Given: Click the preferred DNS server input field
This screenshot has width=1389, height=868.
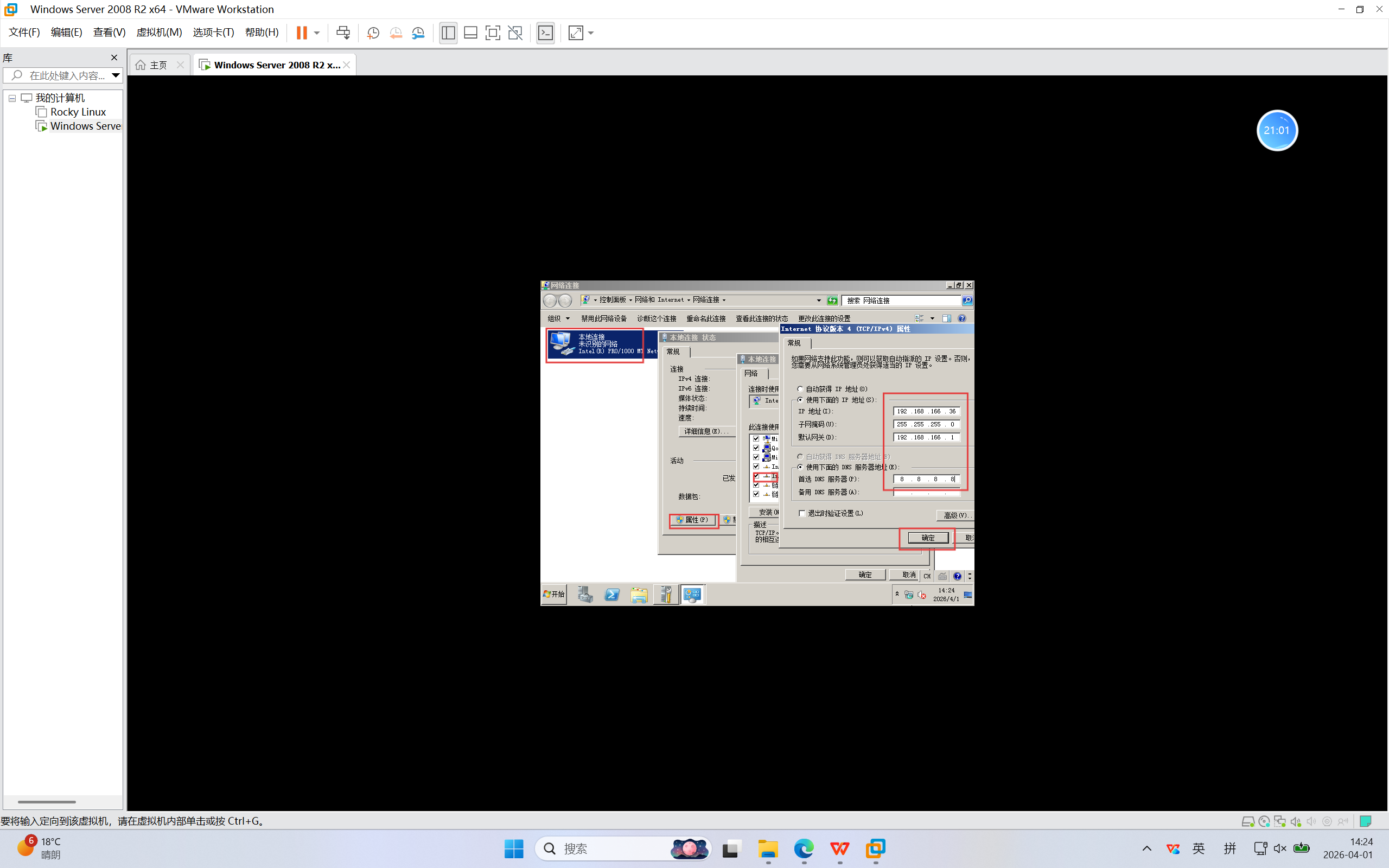Looking at the screenshot, I should [926, 479].
